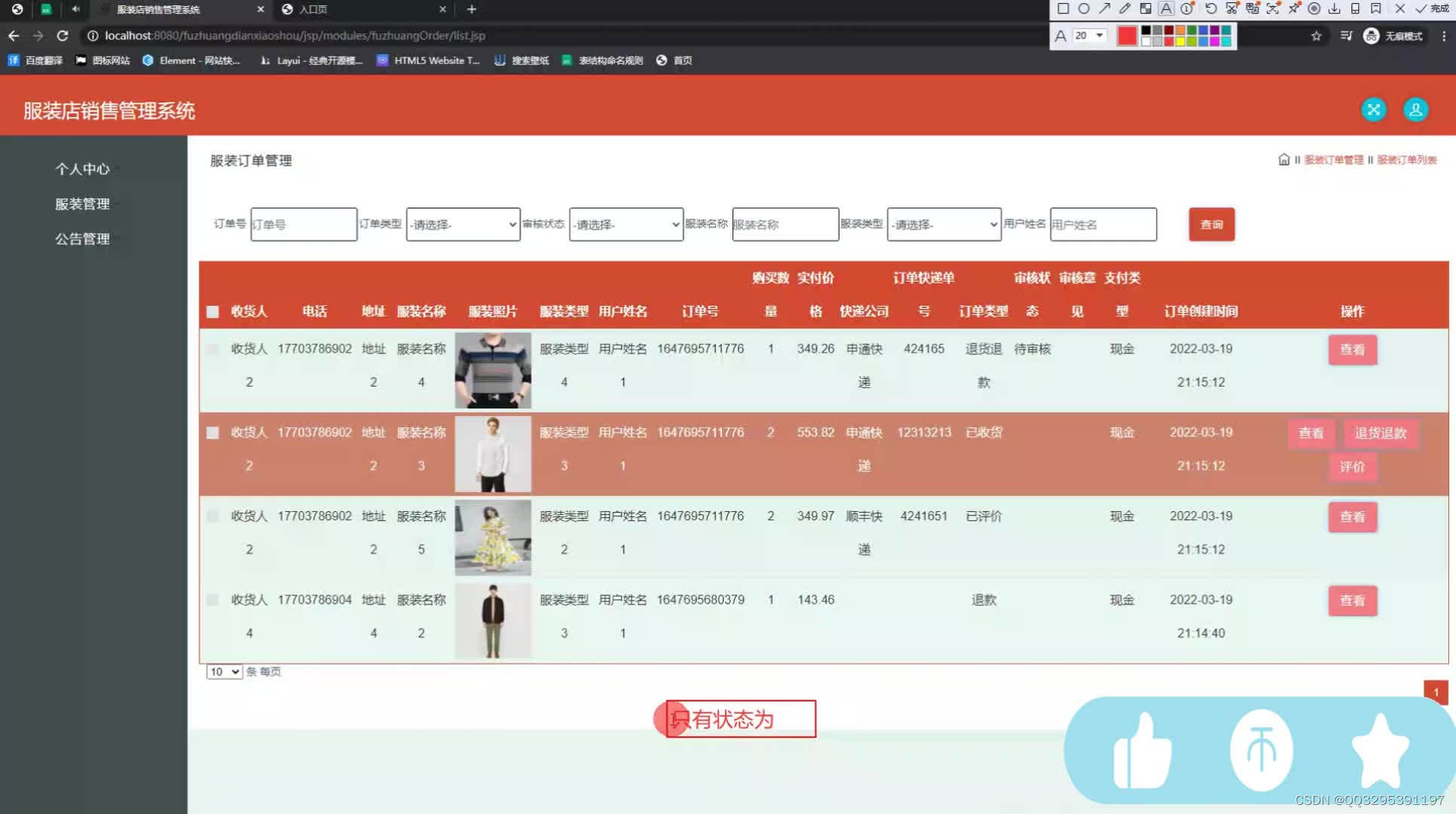This screenshot has width=1456, height=814.
Task: Click 查看 for the 待审核 order
Action: [x=1352, y=350]
